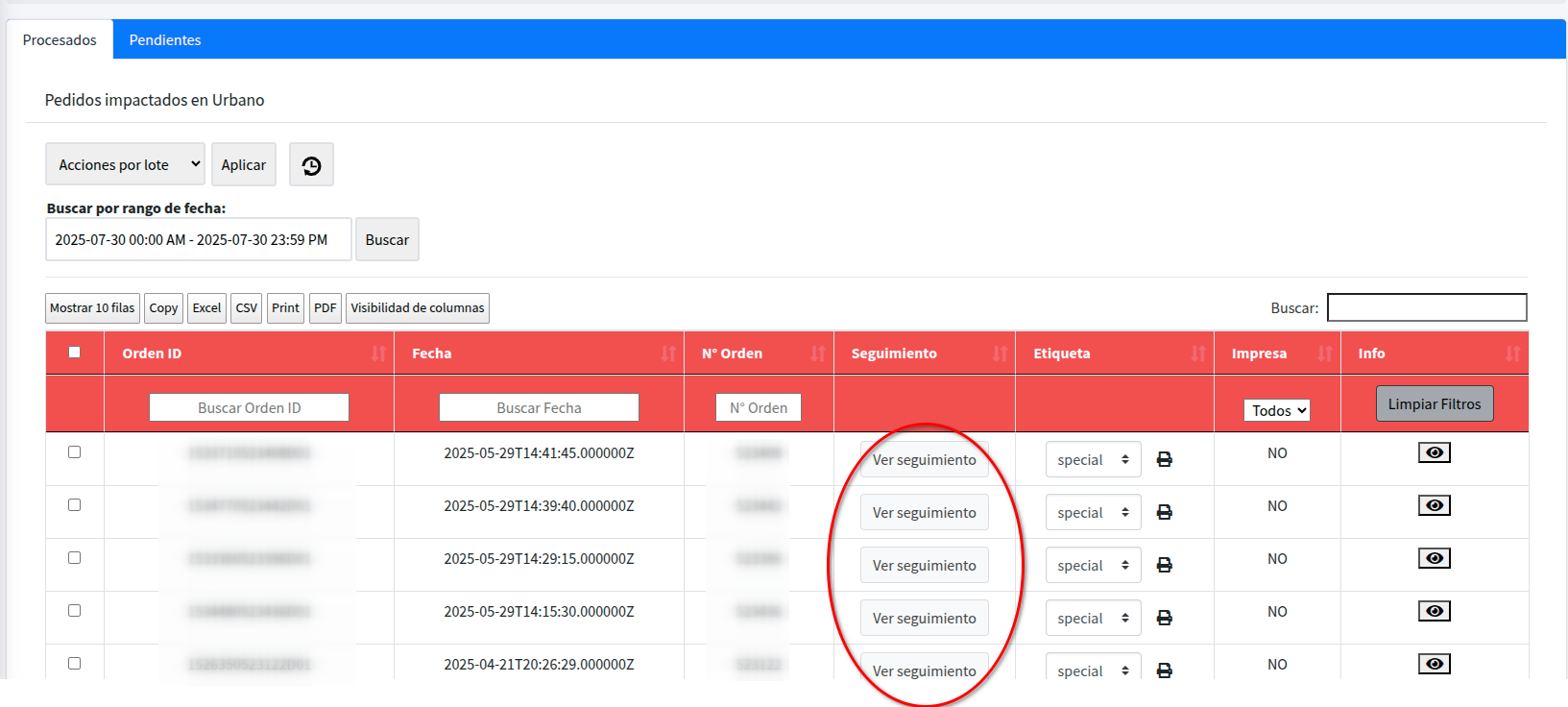Switch to the Pendientes tab

[165, 40]
